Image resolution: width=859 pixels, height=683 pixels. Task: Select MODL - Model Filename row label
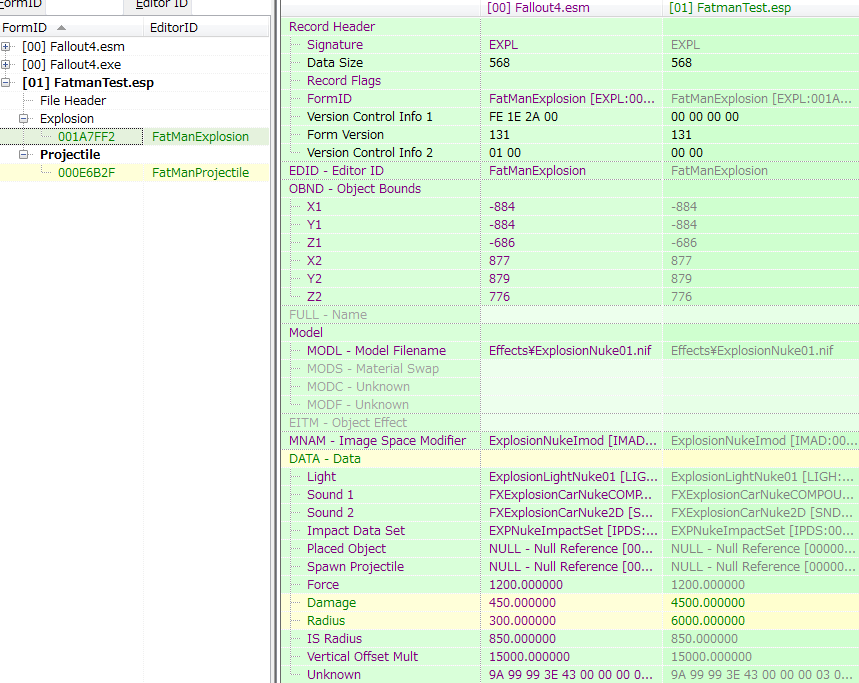coord(376,351)
